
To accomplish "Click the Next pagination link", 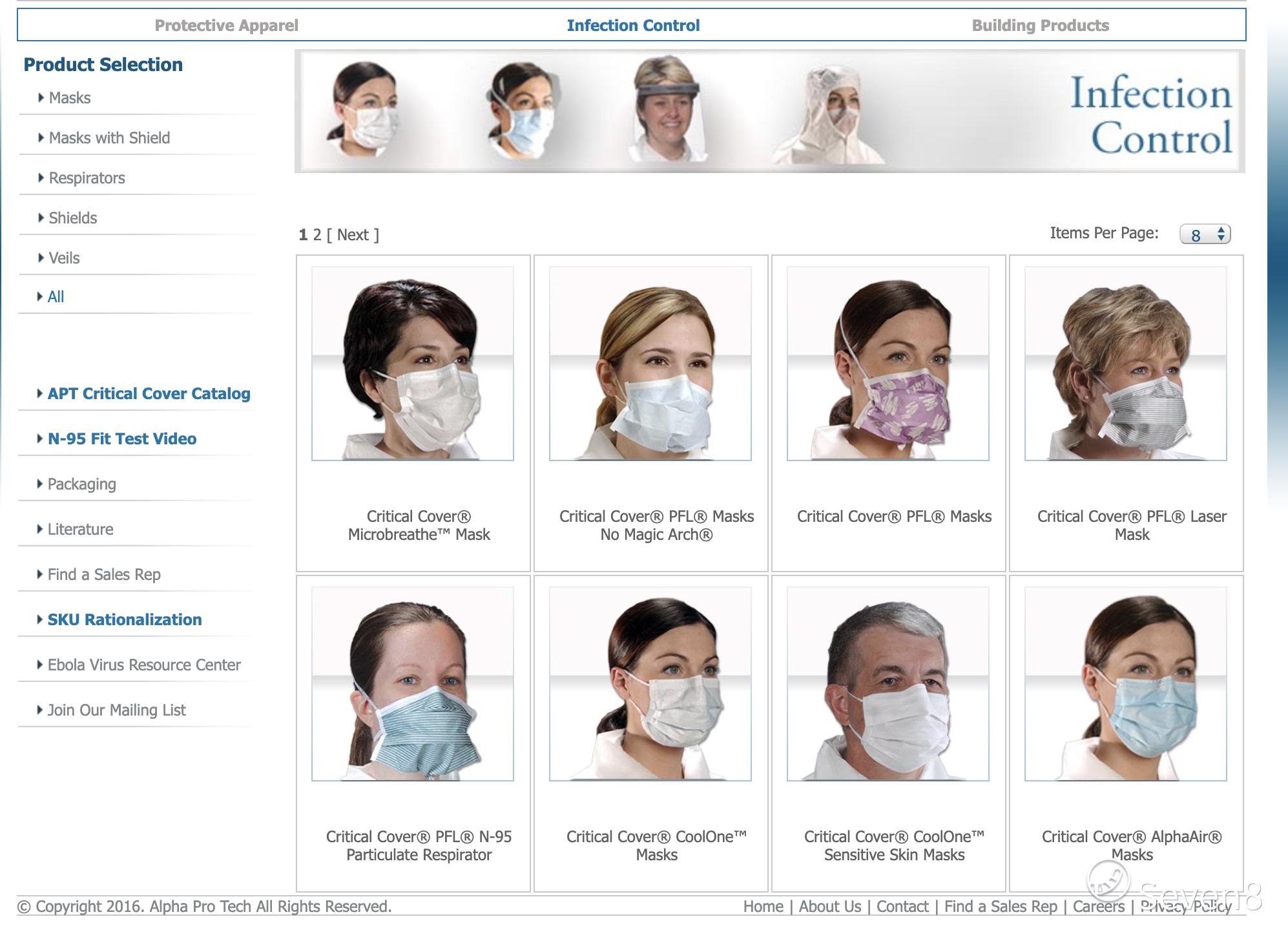I will [353, 235].
